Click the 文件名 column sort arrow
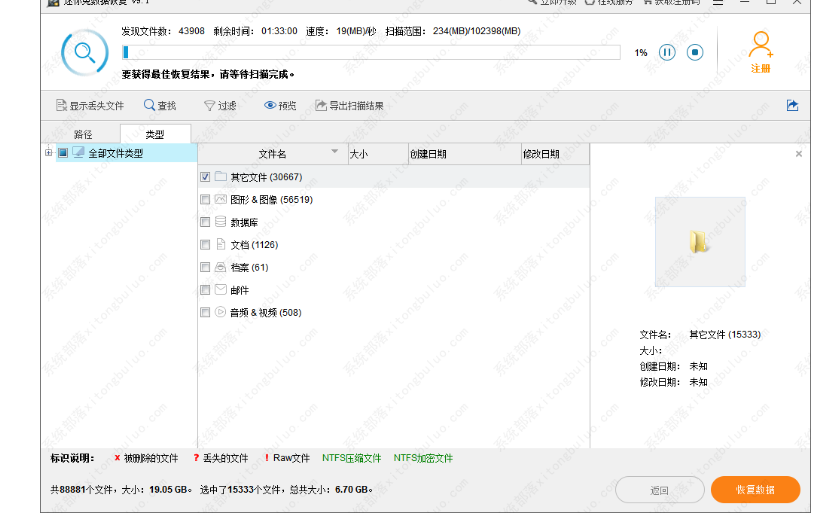820x524 pixels. [335, 152]
